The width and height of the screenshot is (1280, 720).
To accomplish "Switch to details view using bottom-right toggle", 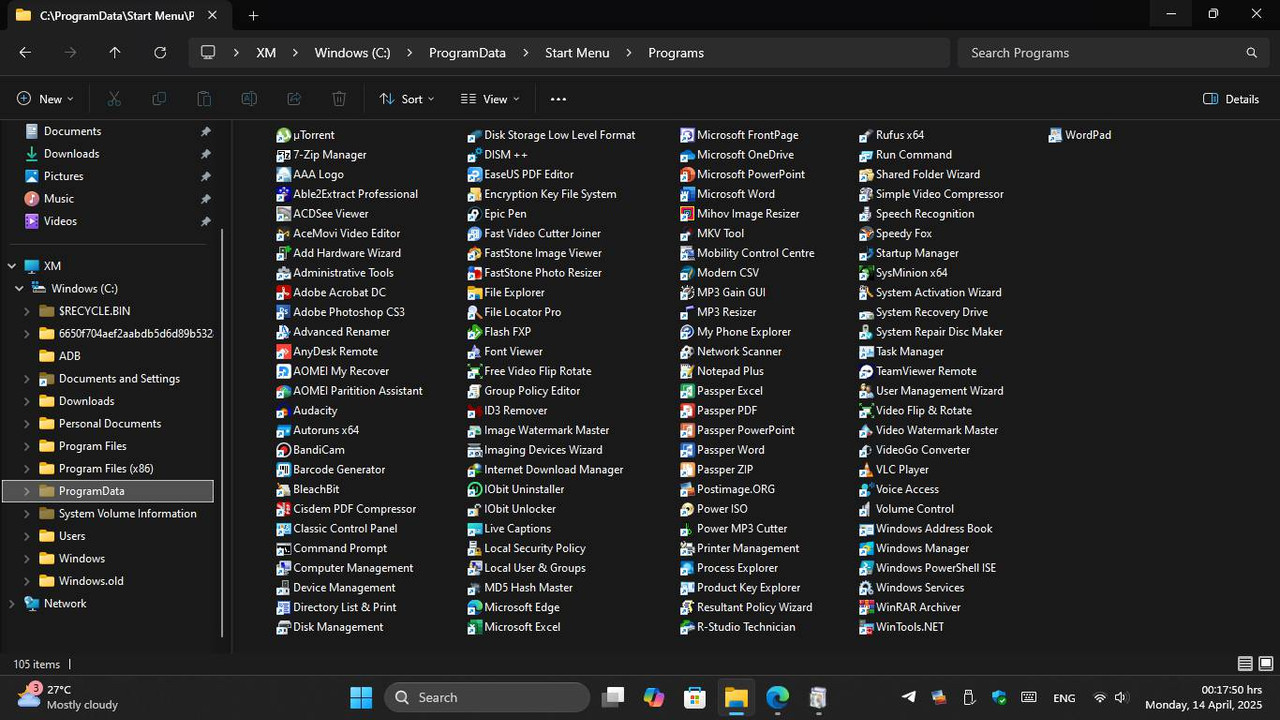I will click(1243, 663).
